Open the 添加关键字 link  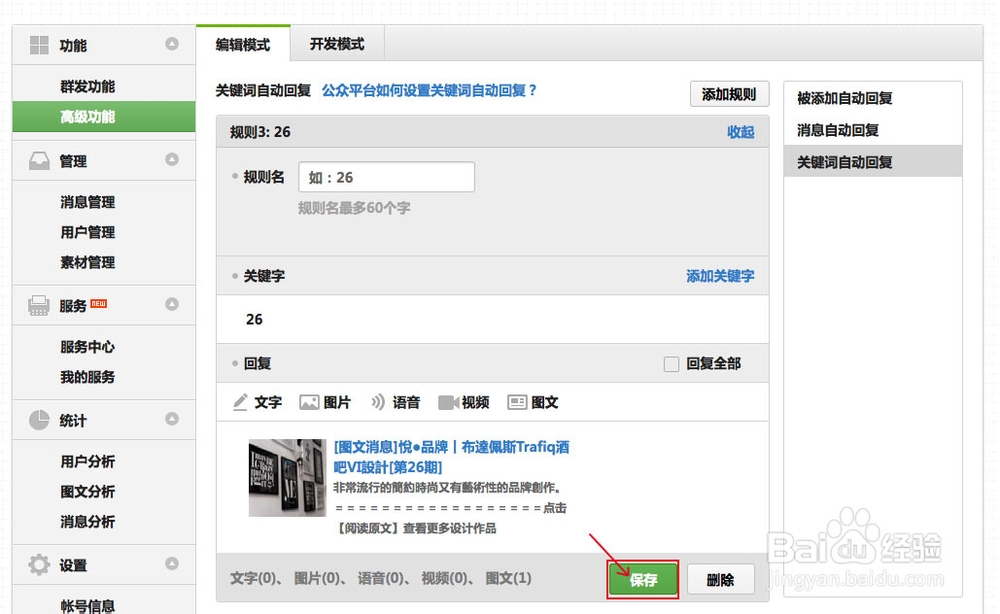pyautogui.click(x=721, y=276)
